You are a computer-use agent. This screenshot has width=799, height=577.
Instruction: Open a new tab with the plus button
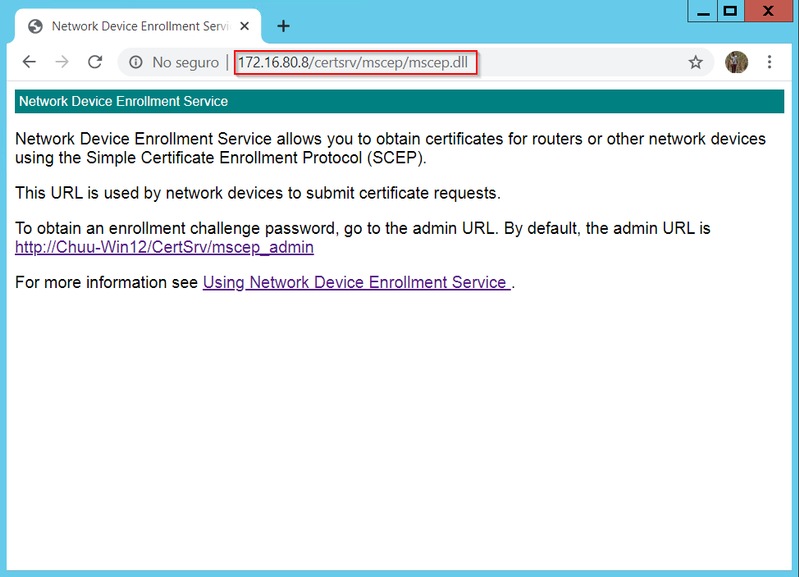[x=283, y=26]
